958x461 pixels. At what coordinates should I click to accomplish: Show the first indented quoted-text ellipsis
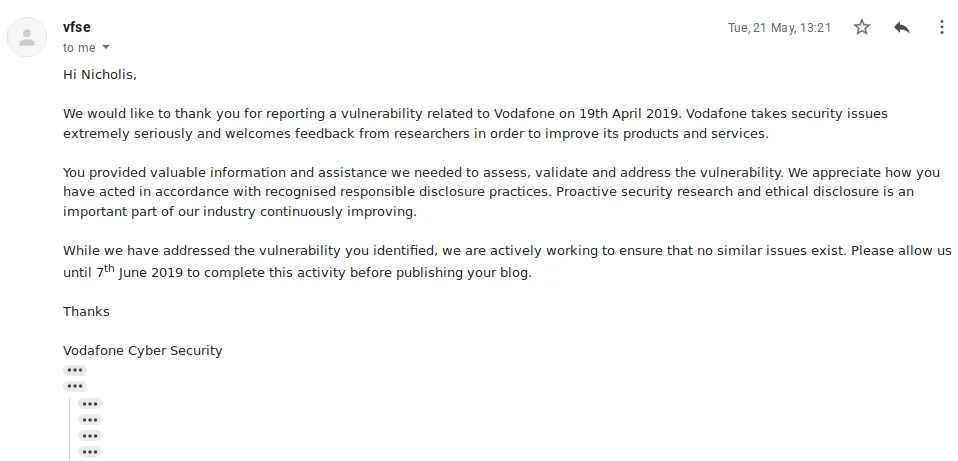coord(90,404)
